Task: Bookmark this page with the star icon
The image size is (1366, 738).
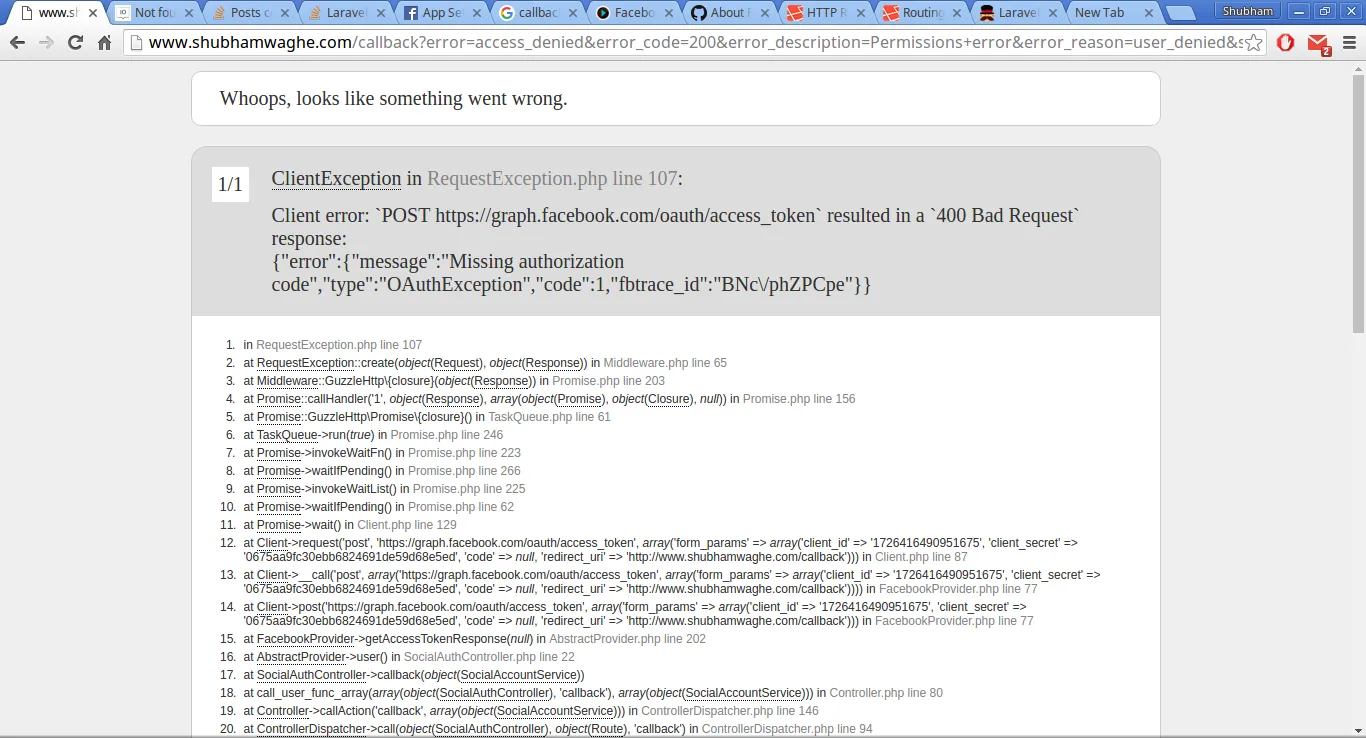Action: pyautogui.click(x=1256, y=43)
